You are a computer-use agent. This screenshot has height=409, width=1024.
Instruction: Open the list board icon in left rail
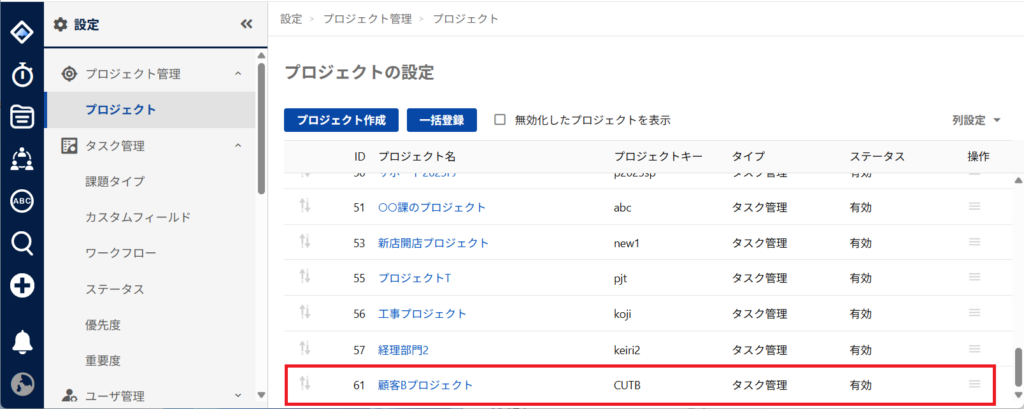tap(21, 116)
